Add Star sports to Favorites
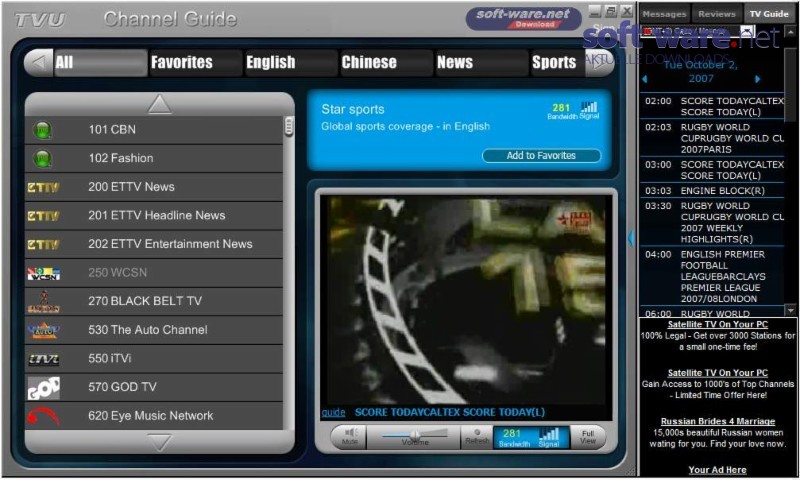The image size is (800, 480). click(541, 156)
